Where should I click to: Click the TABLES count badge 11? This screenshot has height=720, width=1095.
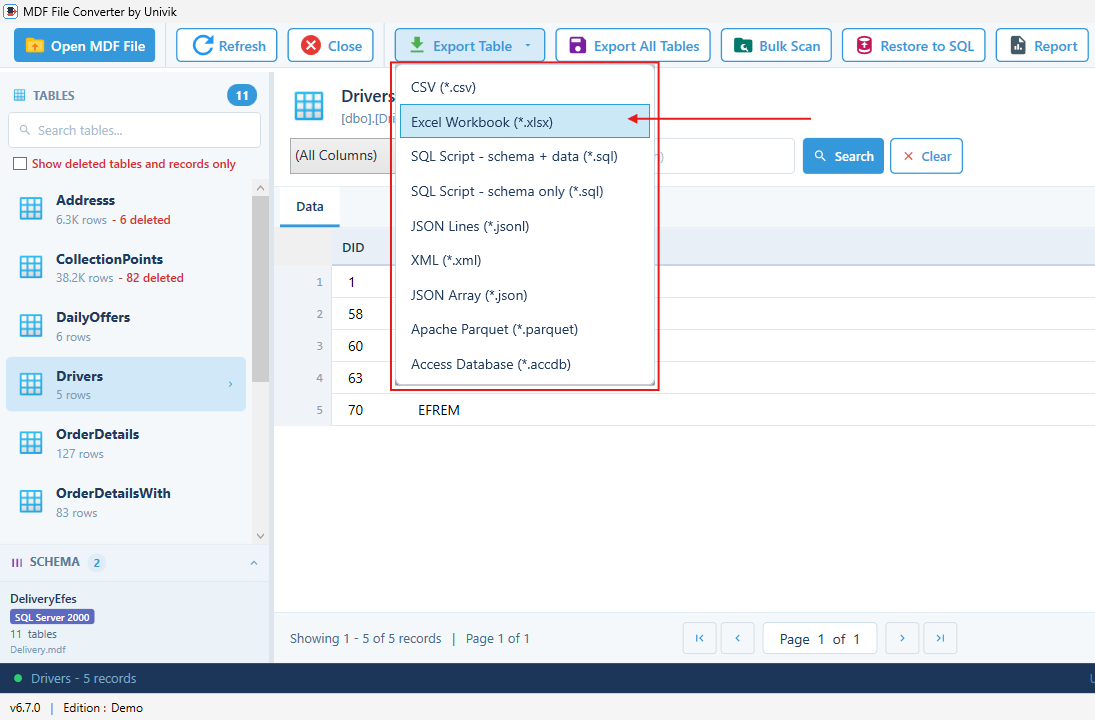click(x=242, y=96)
